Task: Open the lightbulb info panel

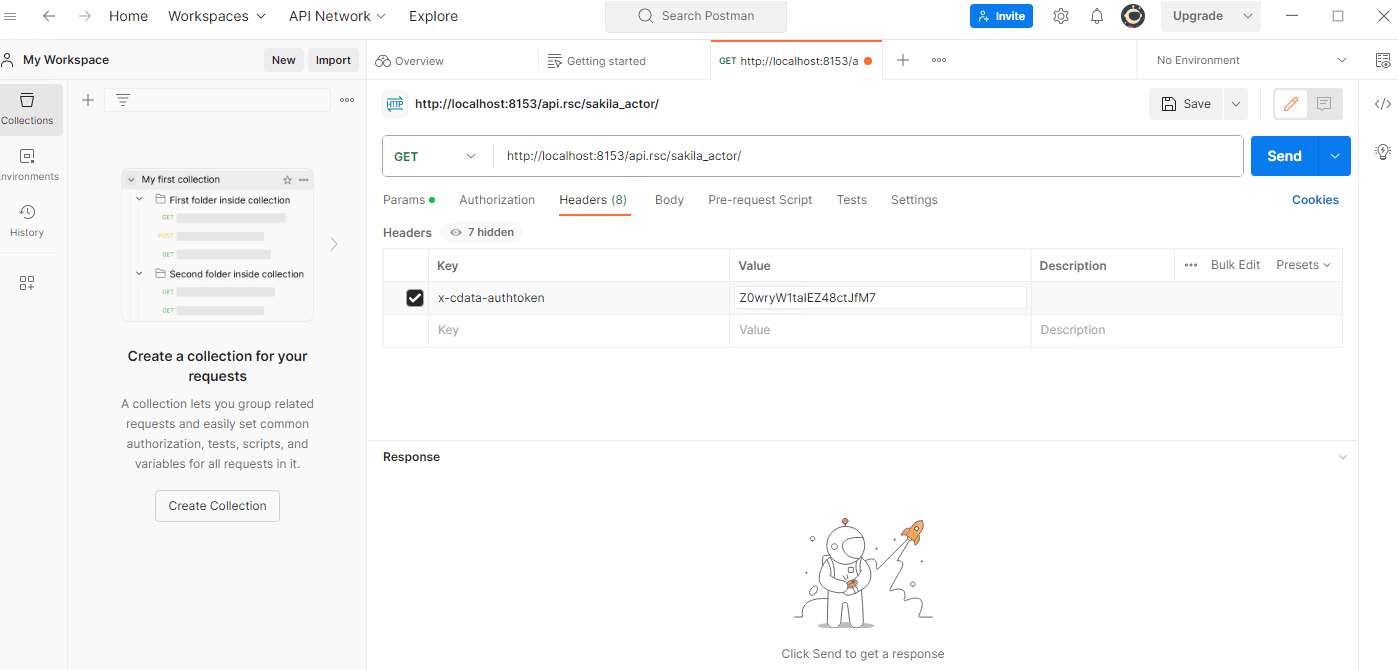Action: (1383, 152)
